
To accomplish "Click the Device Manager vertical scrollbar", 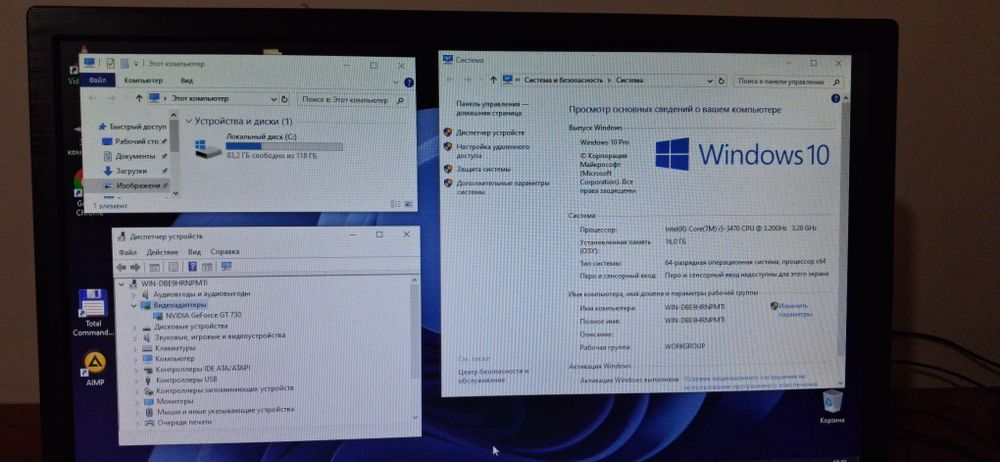I will [x=415, y=349].
